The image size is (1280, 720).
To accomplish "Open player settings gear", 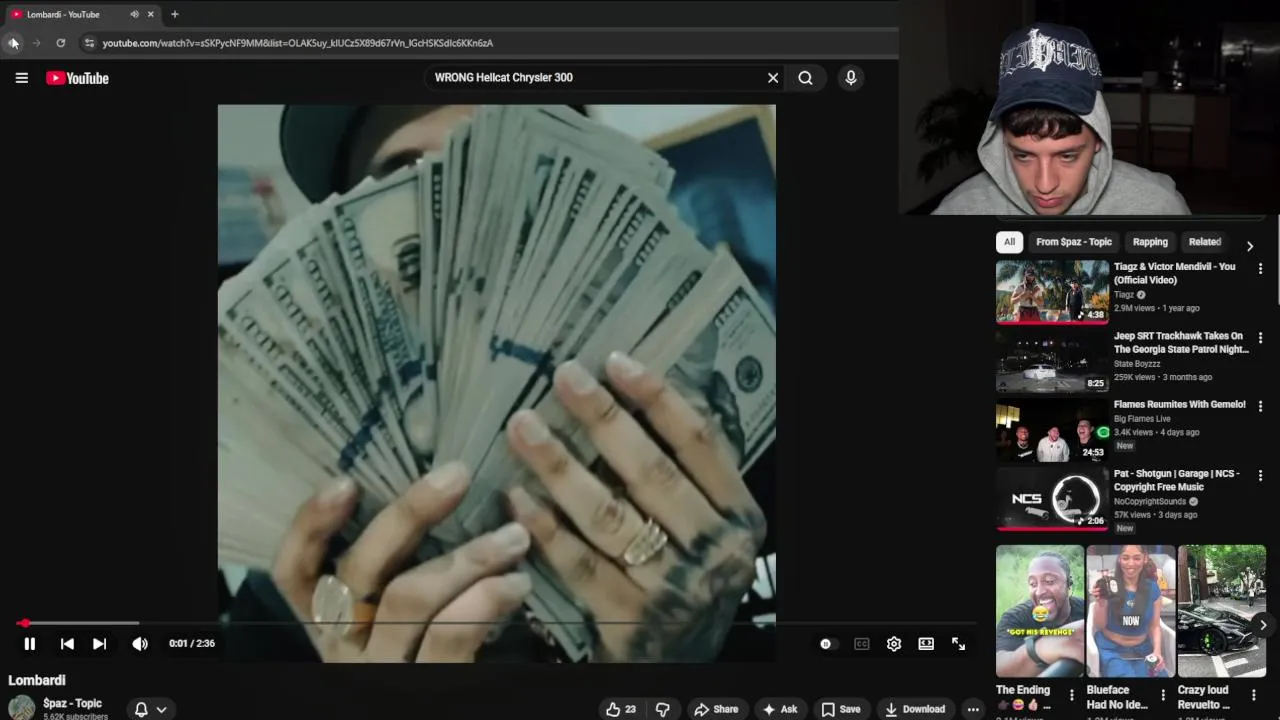I will coord(894,644).
